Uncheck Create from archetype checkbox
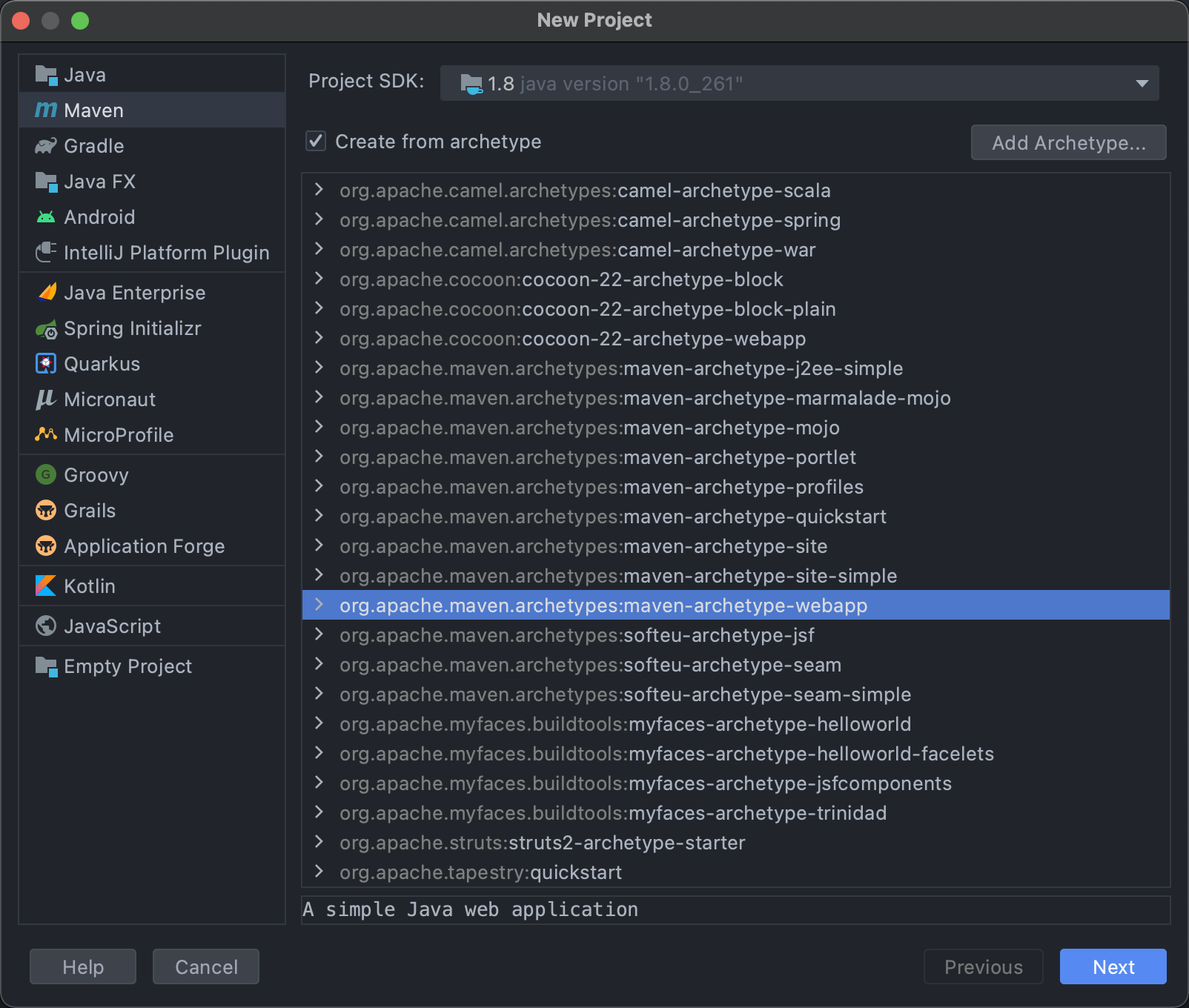The width and height of the screenshot is (1189, 1008). point(316,141)
